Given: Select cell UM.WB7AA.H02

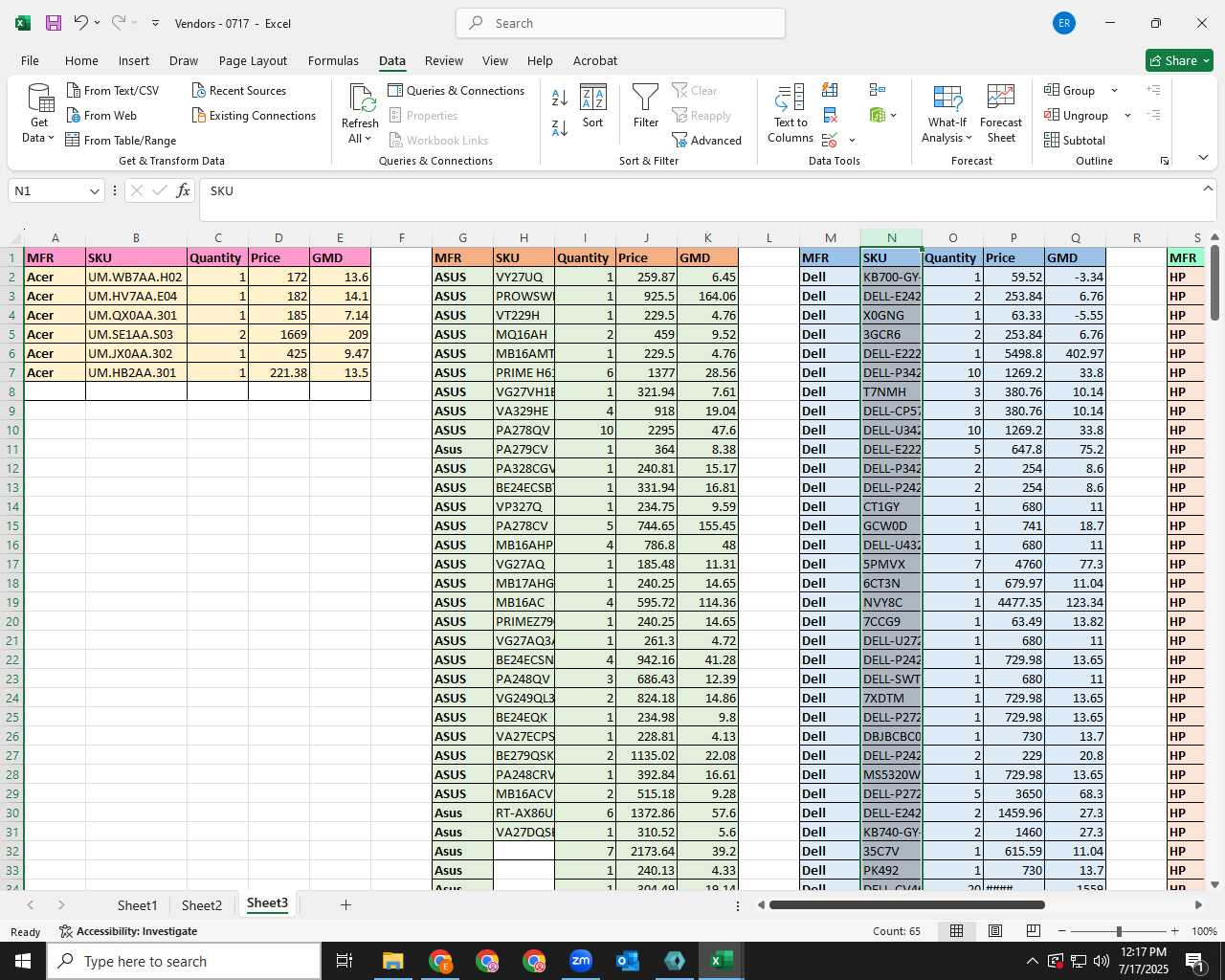Looking at the screenshot, I should (136, 277).
